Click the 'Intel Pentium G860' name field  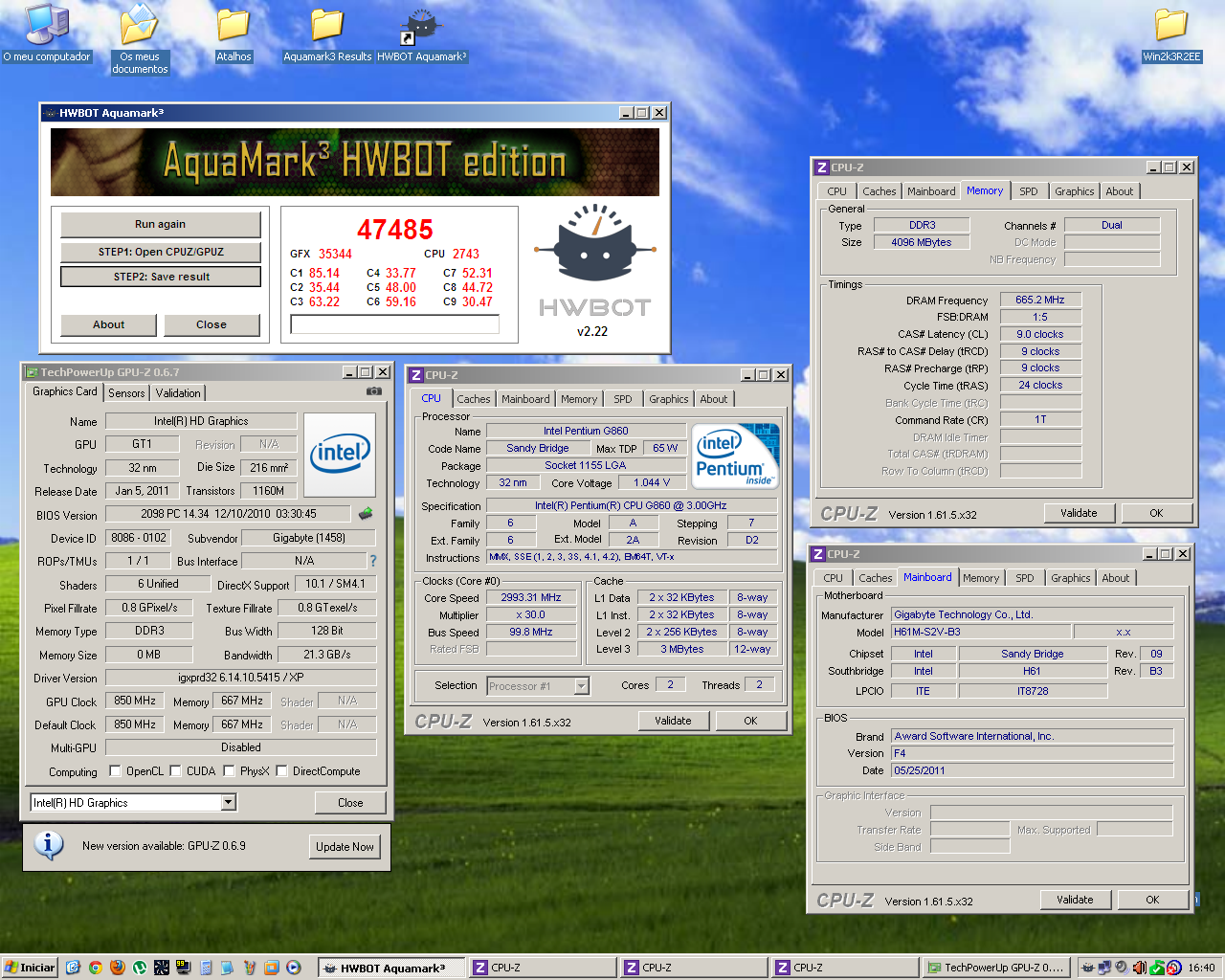[586, 431]
